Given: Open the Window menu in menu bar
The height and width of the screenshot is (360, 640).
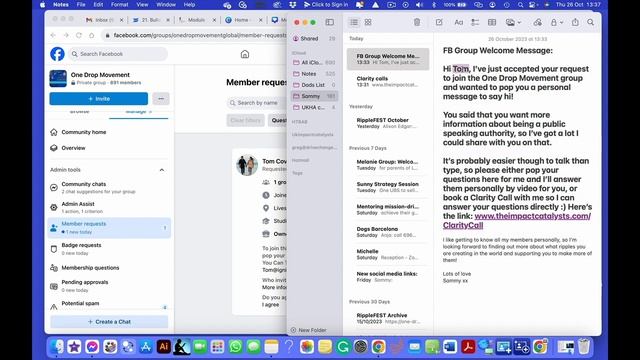Looking at the screenshot, I should coord(166,5).
